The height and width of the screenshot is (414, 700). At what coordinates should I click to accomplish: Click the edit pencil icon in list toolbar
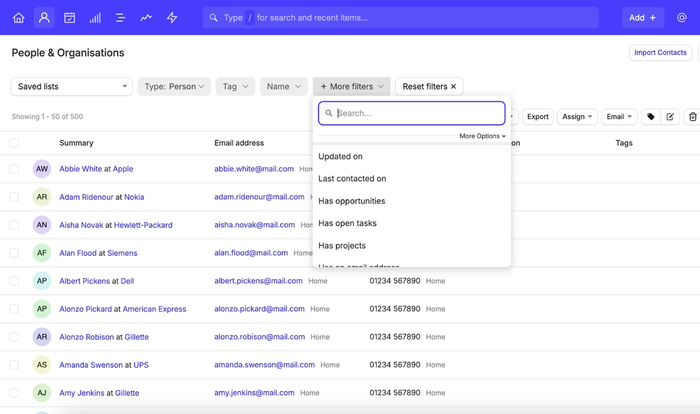(670, 117)
